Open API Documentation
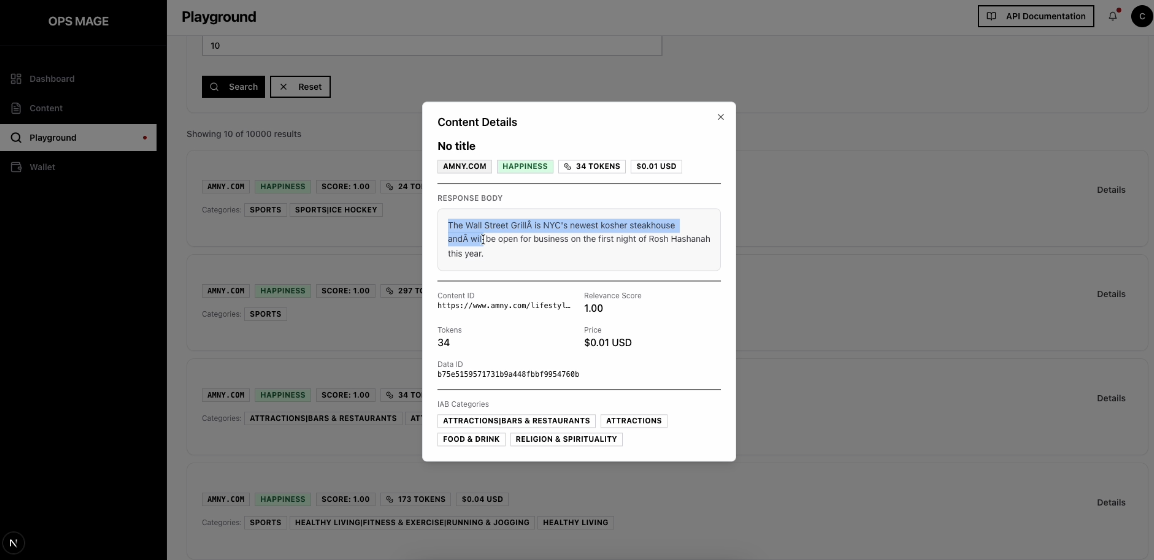1154x560 pixels. click(x=1036, y=16)
